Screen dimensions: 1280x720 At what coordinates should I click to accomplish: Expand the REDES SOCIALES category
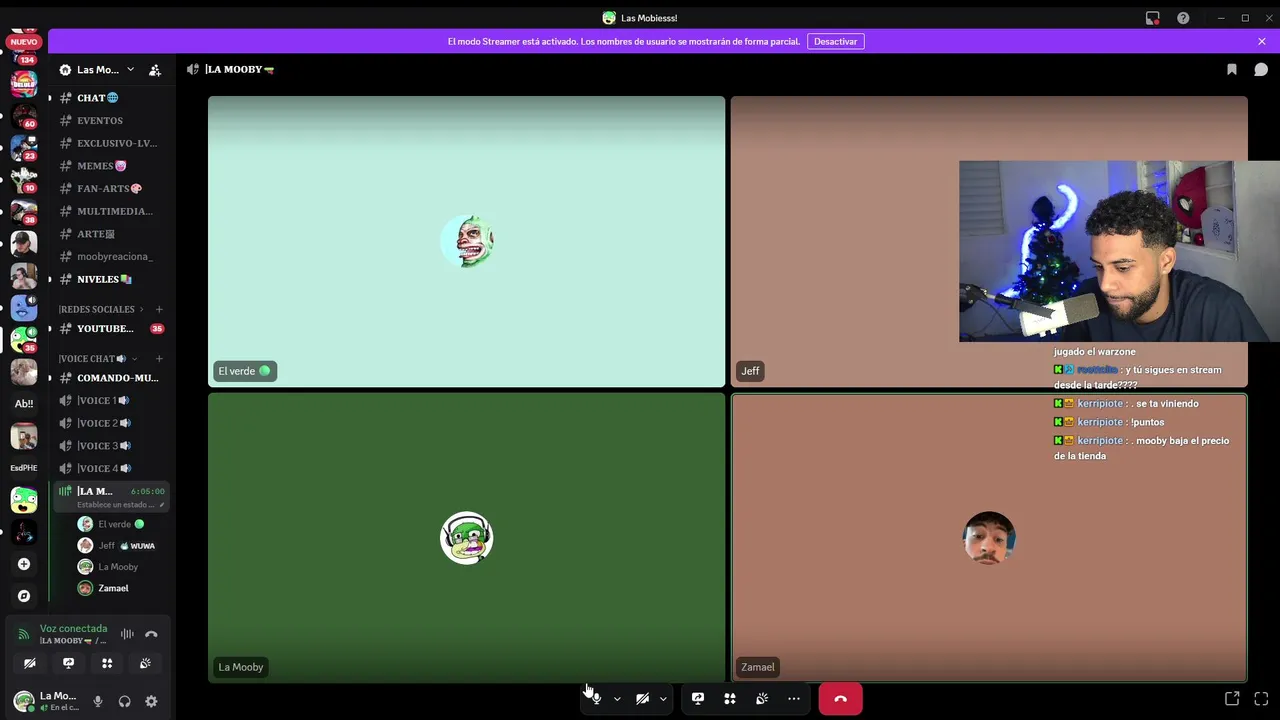(100, 309)
